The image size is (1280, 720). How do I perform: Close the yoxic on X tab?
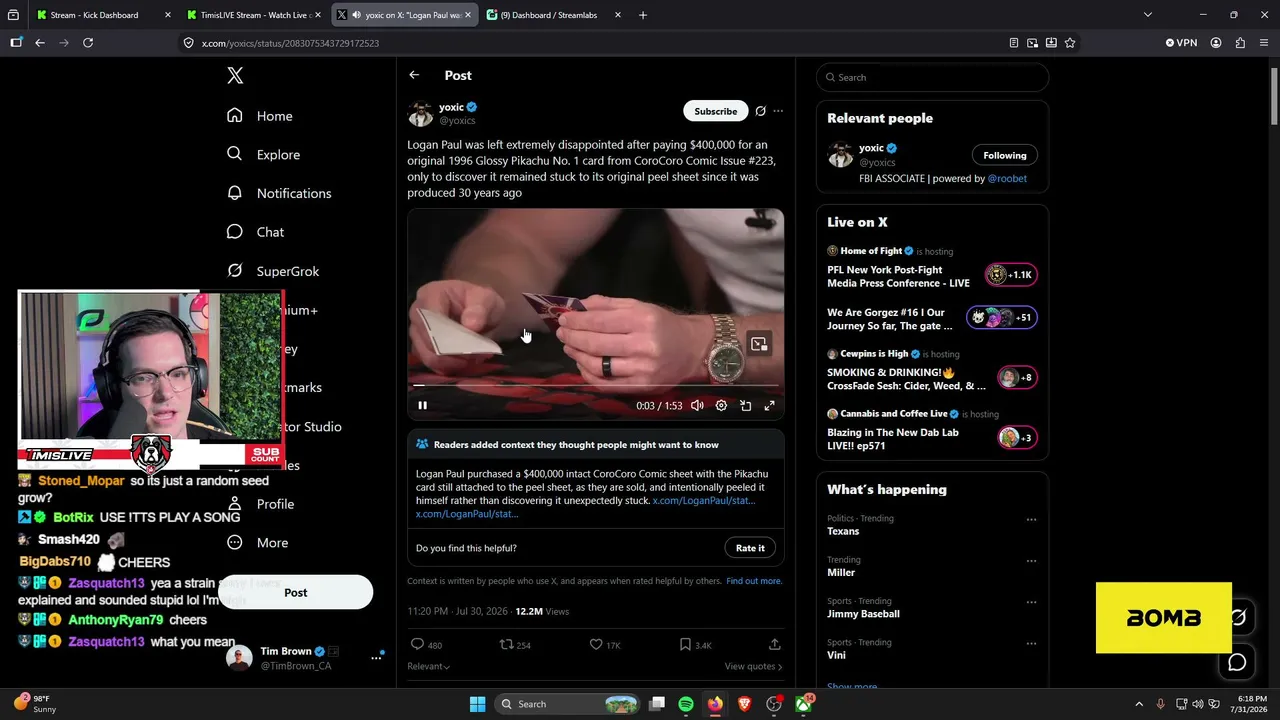tap(468, 15)
